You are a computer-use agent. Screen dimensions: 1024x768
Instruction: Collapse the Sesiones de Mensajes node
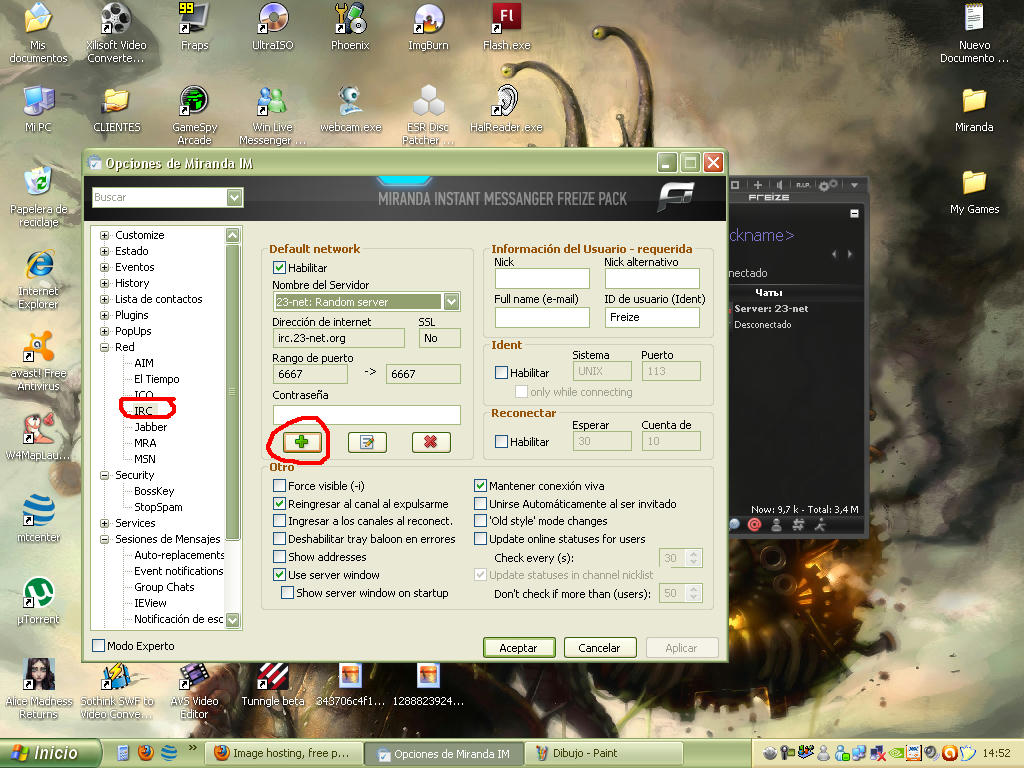[x=104, y=539]
